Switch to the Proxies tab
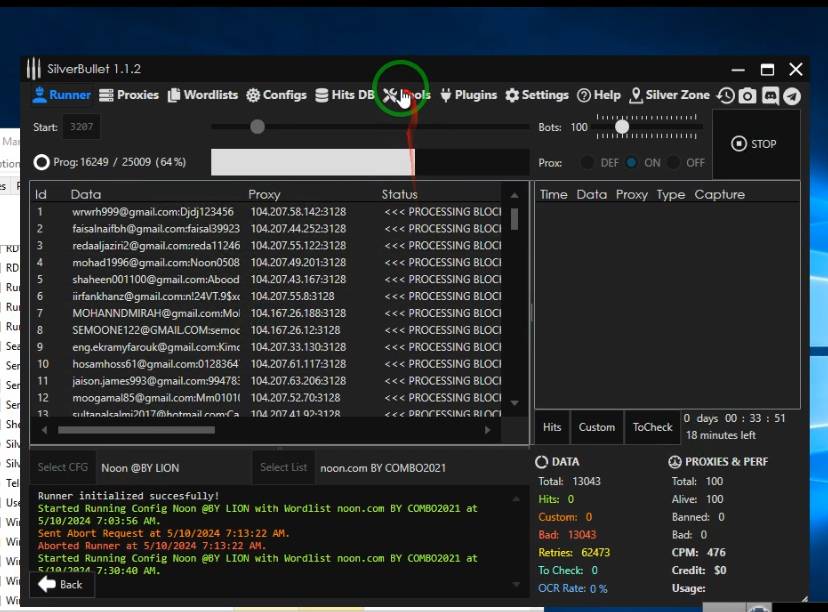 129,95
